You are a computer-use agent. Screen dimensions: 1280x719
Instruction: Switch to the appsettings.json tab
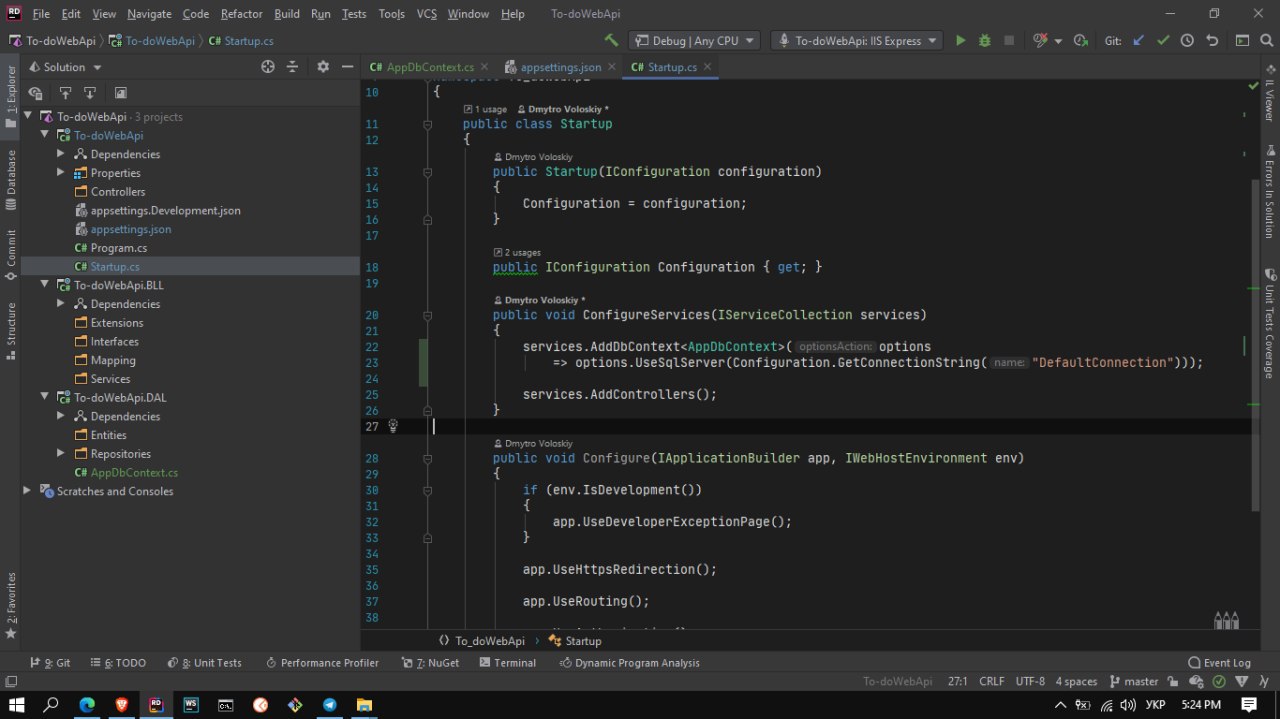point(560,67)
